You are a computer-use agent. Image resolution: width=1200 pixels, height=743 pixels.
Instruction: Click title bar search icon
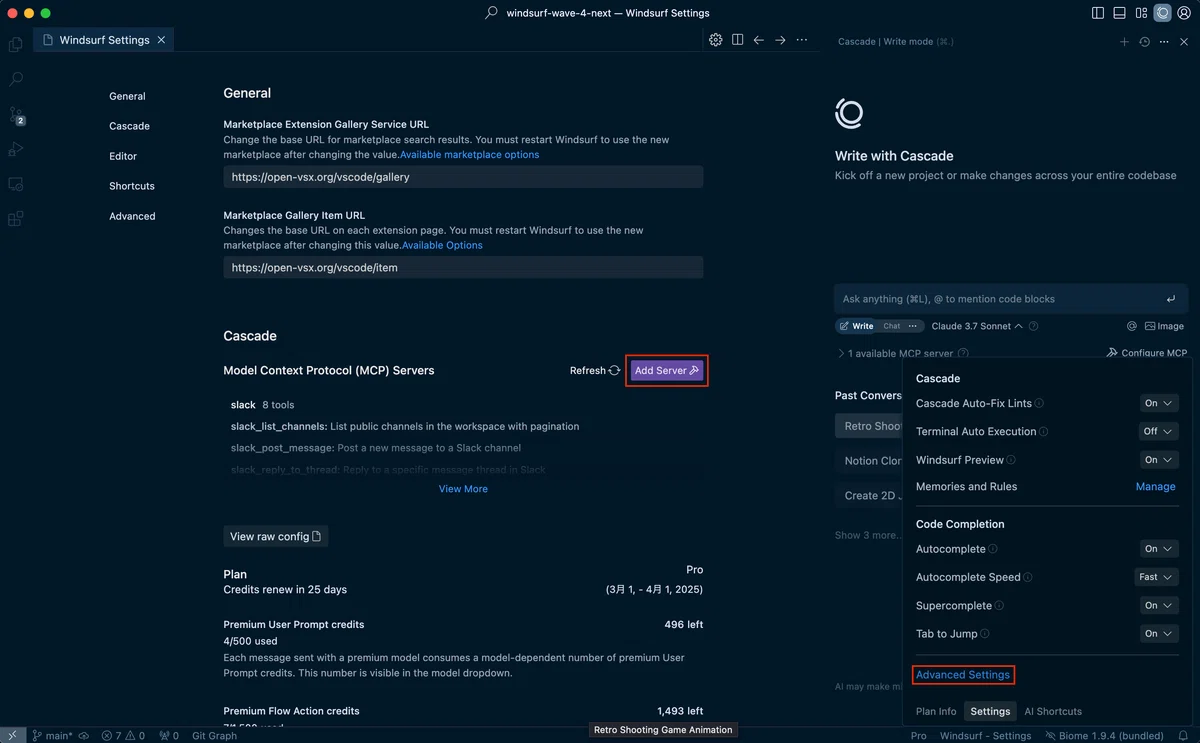[491, 13]
